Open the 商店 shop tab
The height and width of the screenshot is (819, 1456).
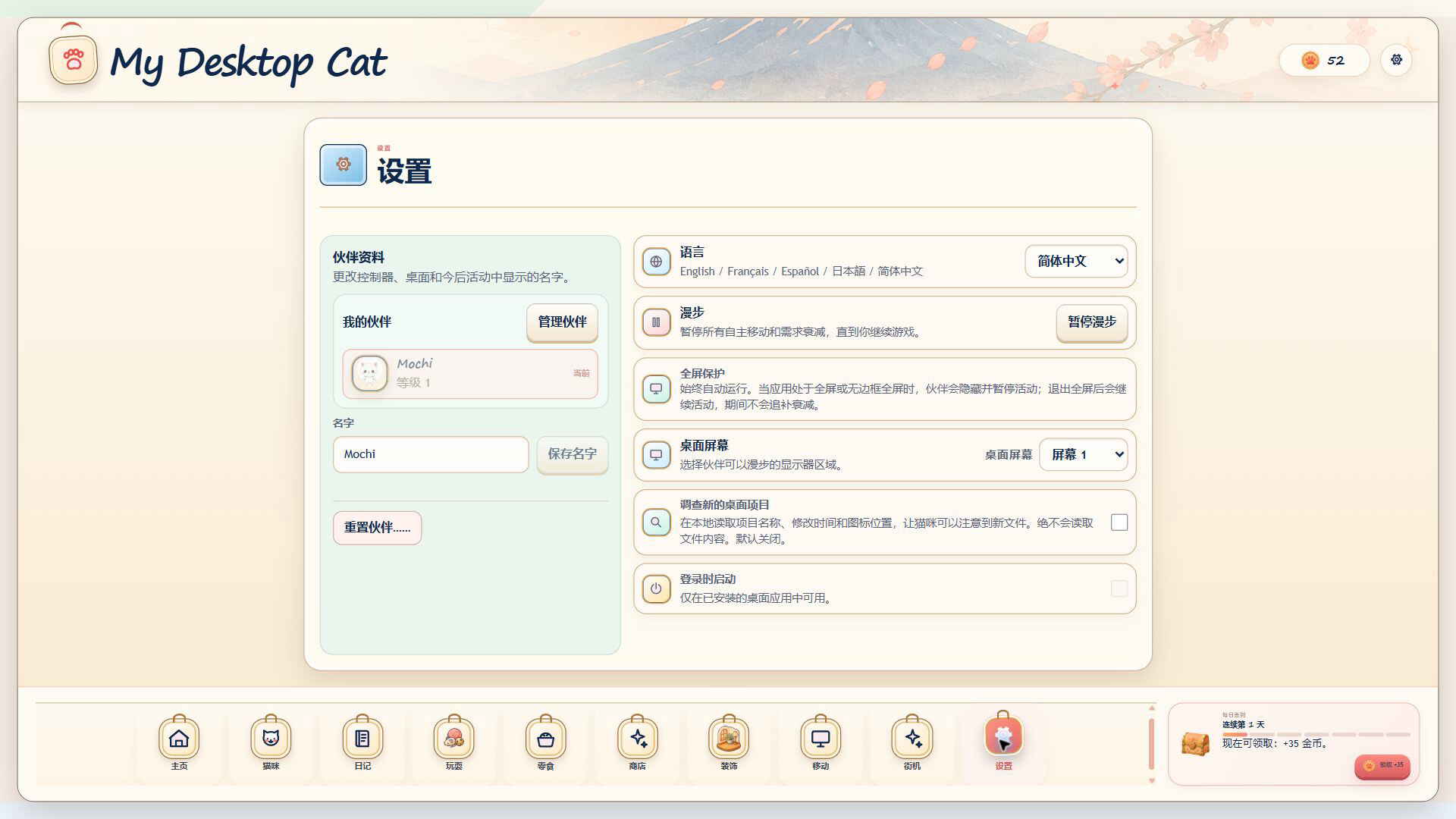(x=637, y=743)
